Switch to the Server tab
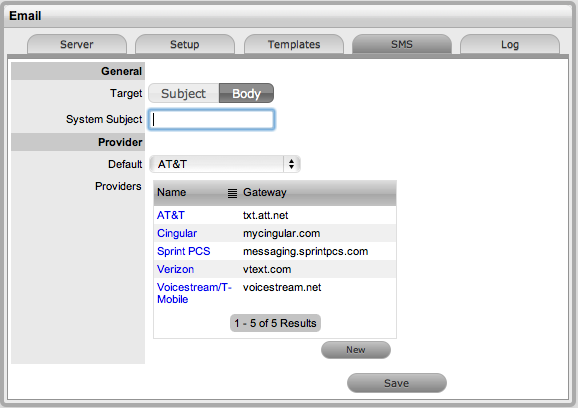The width and height of the screenshot is (578, 408). 77,44
